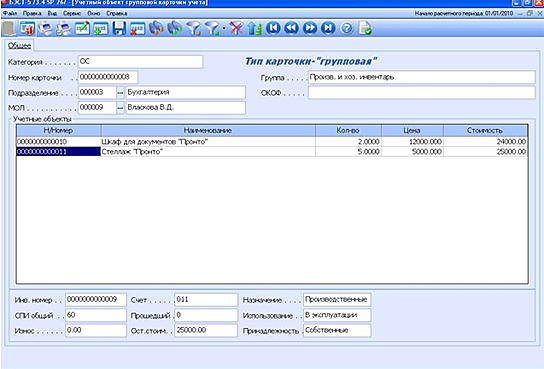Click the price cell 12000.000
This screenshot has width=544, height=369.
point(412,141)
